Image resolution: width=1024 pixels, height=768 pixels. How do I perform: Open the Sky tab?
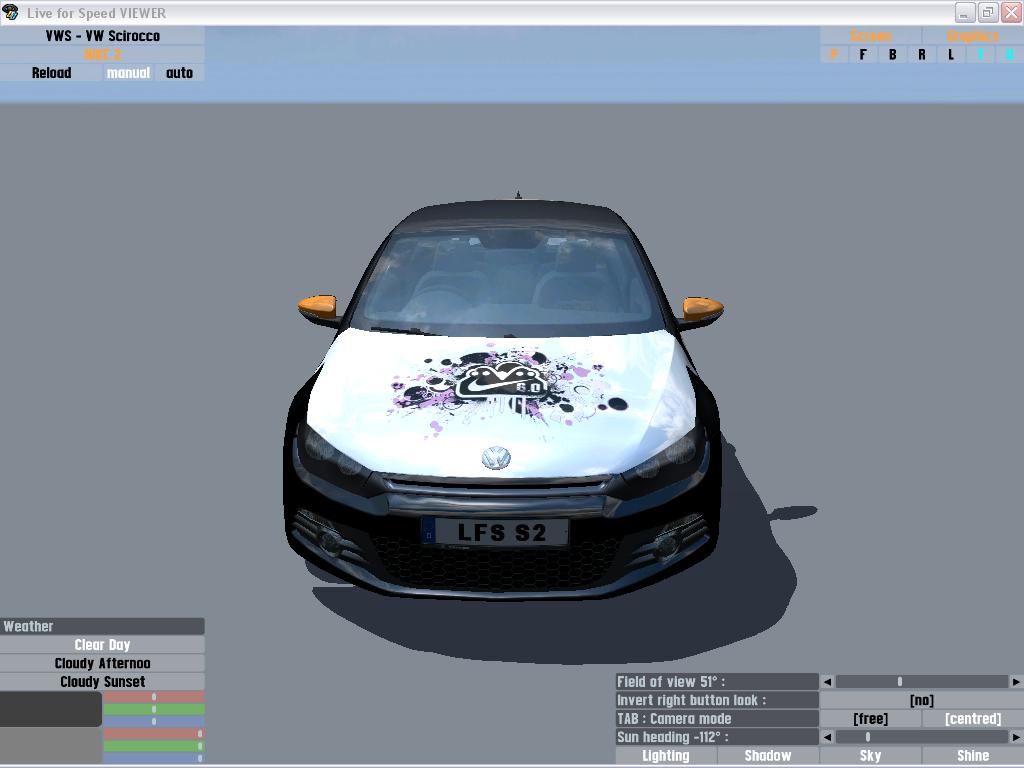tap(871, 756)
